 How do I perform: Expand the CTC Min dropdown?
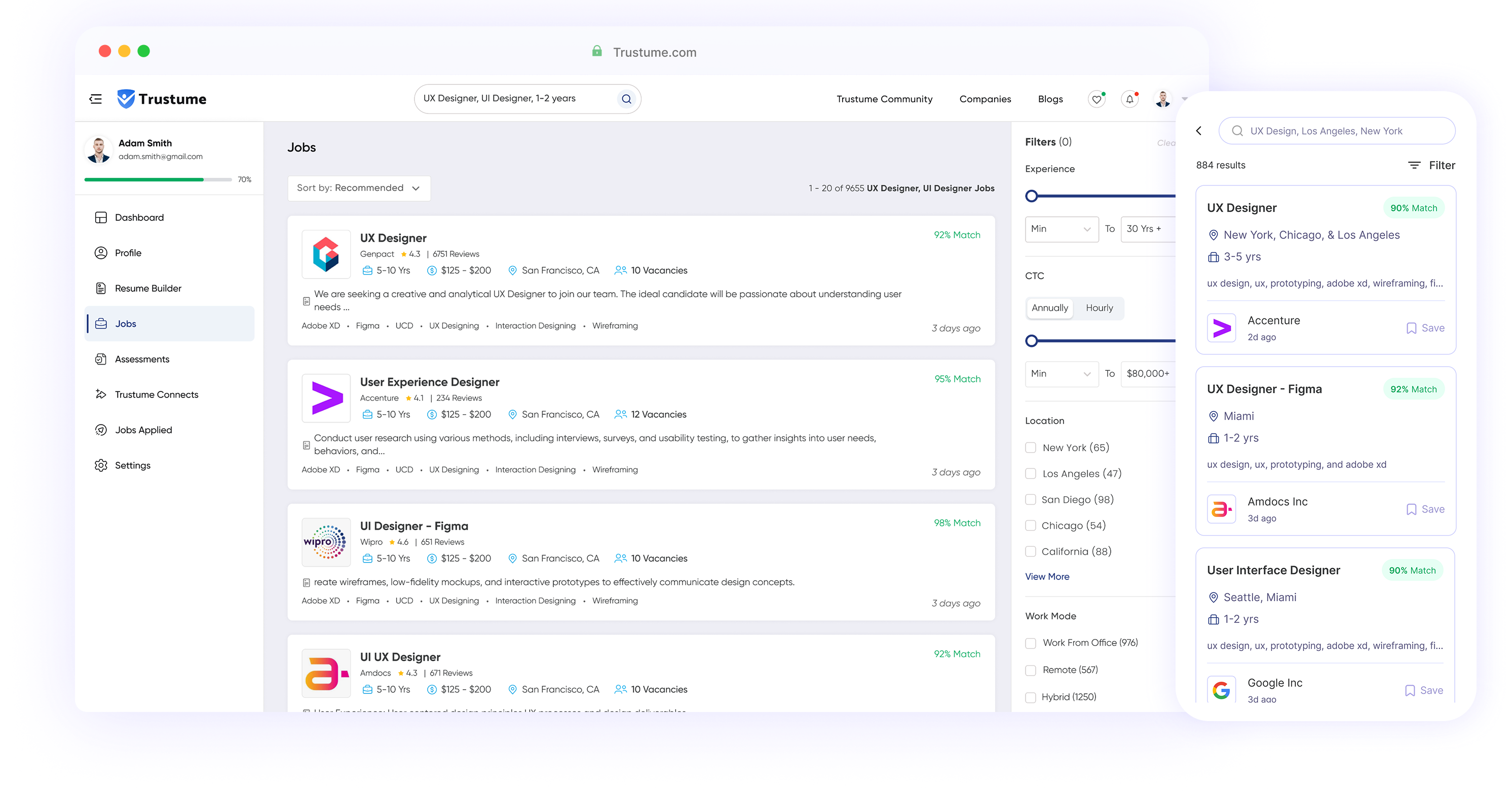[x=1061, y=374]
